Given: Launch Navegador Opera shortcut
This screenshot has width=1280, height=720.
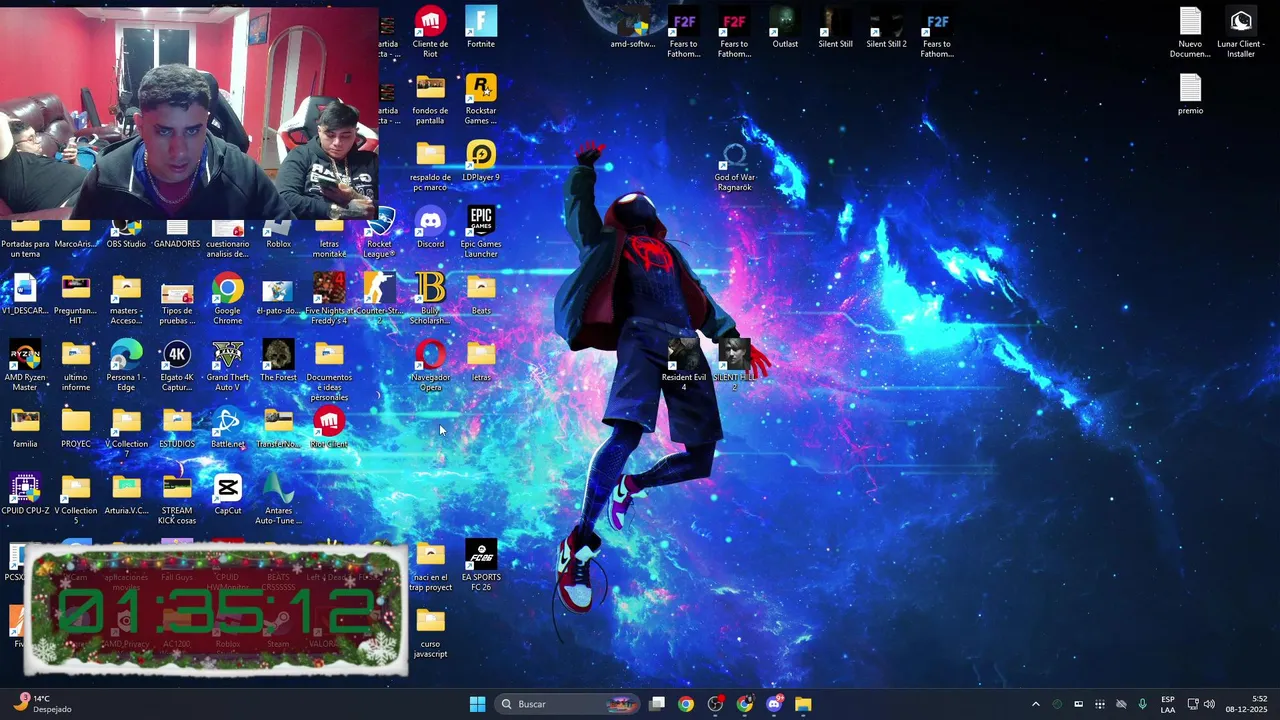Looking at the screenshot, I should [430, 366].
